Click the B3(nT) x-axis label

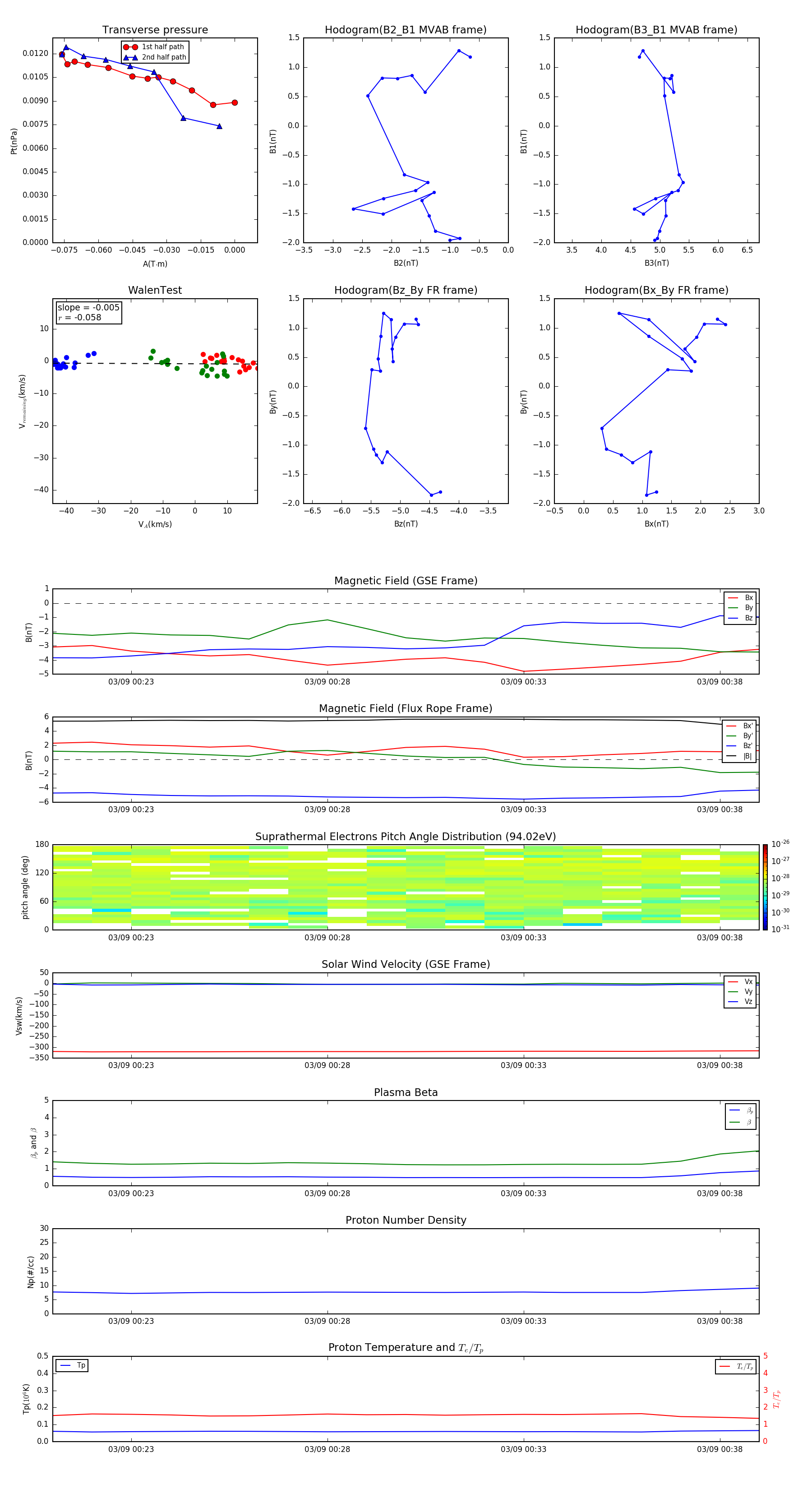(656, 264)
